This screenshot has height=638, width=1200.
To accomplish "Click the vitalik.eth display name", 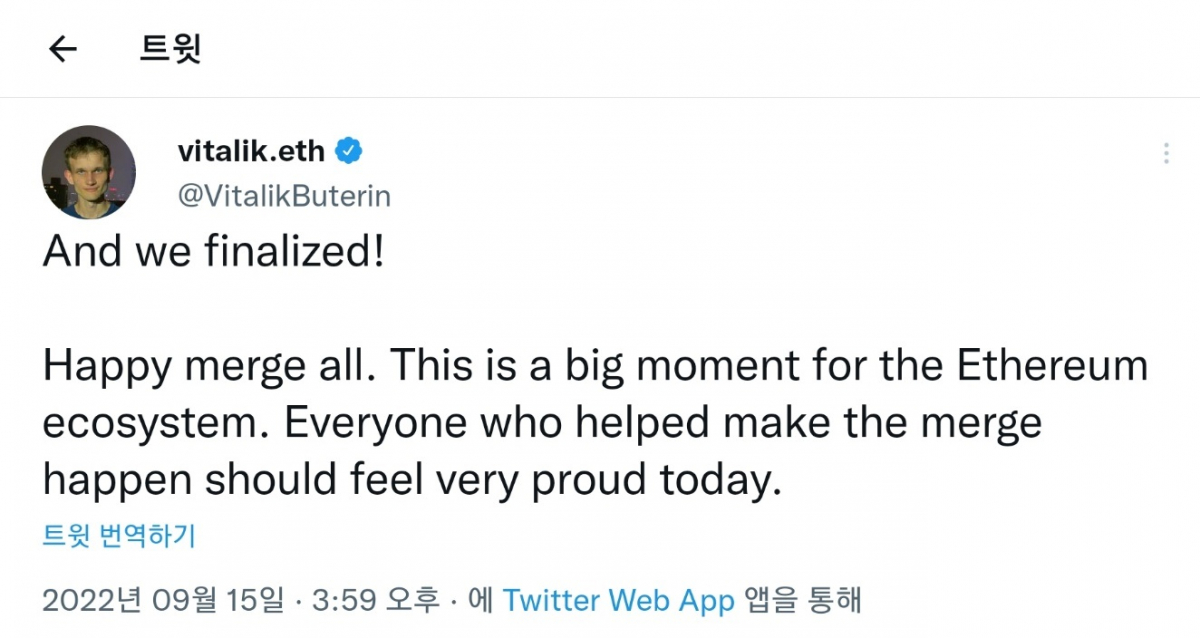I will tap(251, 152).
